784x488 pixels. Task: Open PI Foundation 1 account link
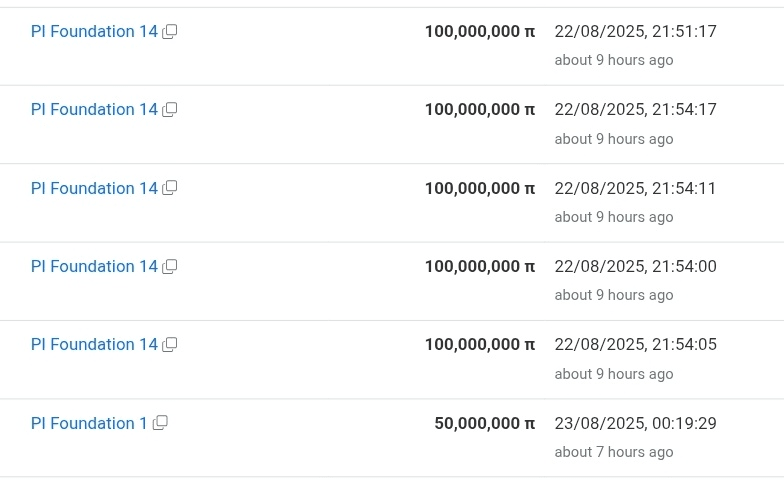coord(89,424)
